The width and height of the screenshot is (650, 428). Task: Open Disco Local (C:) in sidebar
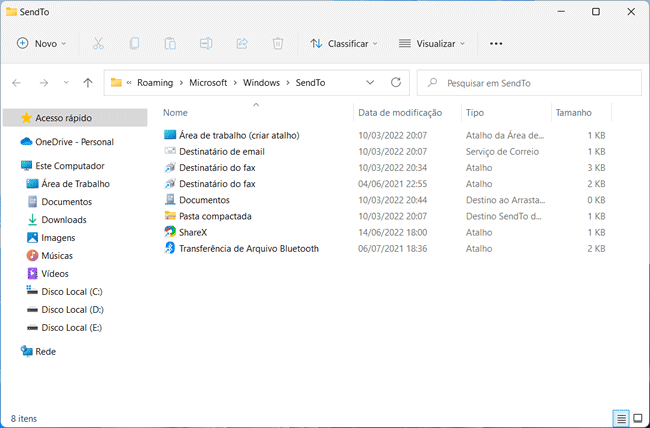point(71,292)
